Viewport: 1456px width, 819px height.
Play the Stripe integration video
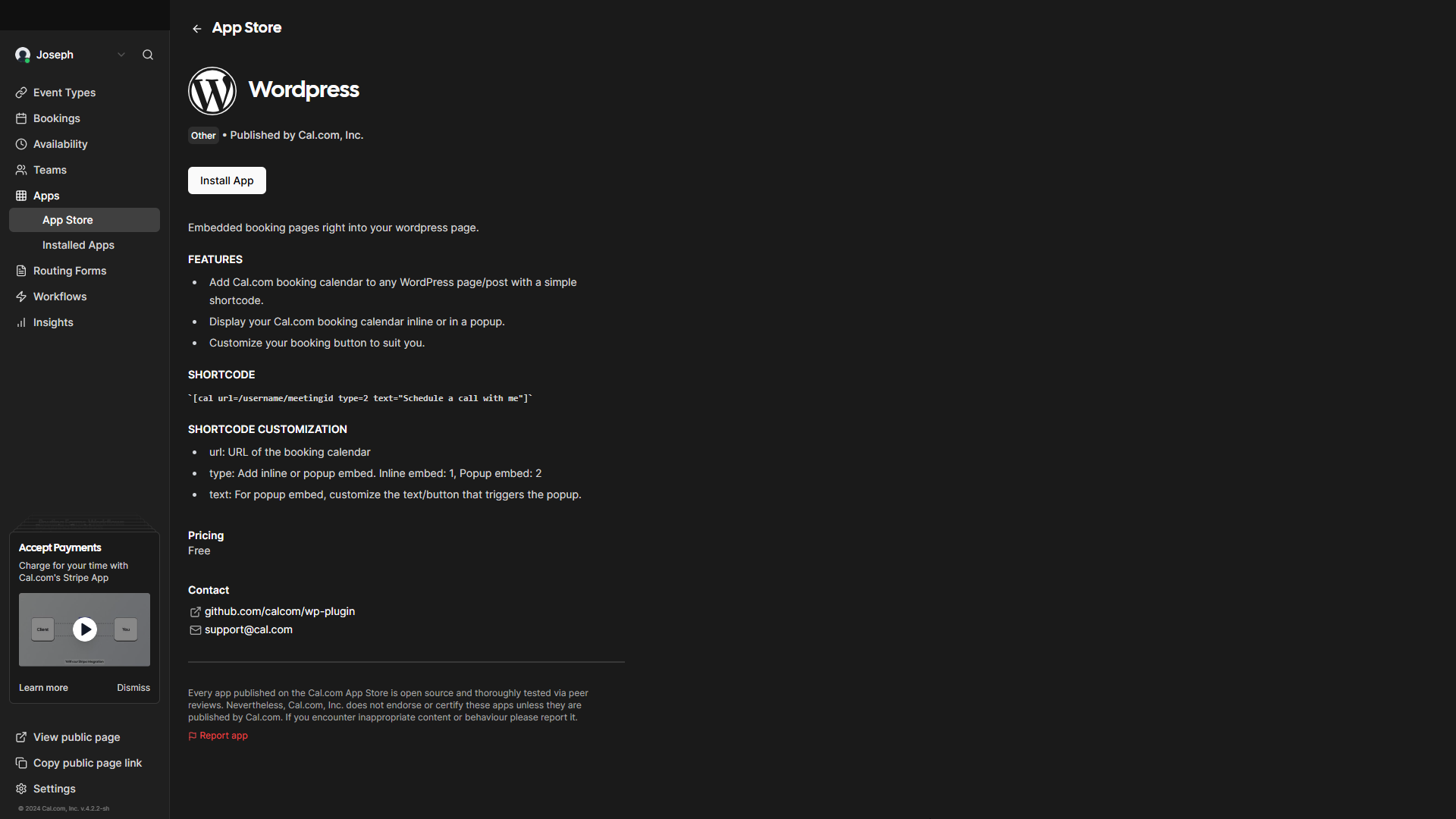(x=84, y=629)
